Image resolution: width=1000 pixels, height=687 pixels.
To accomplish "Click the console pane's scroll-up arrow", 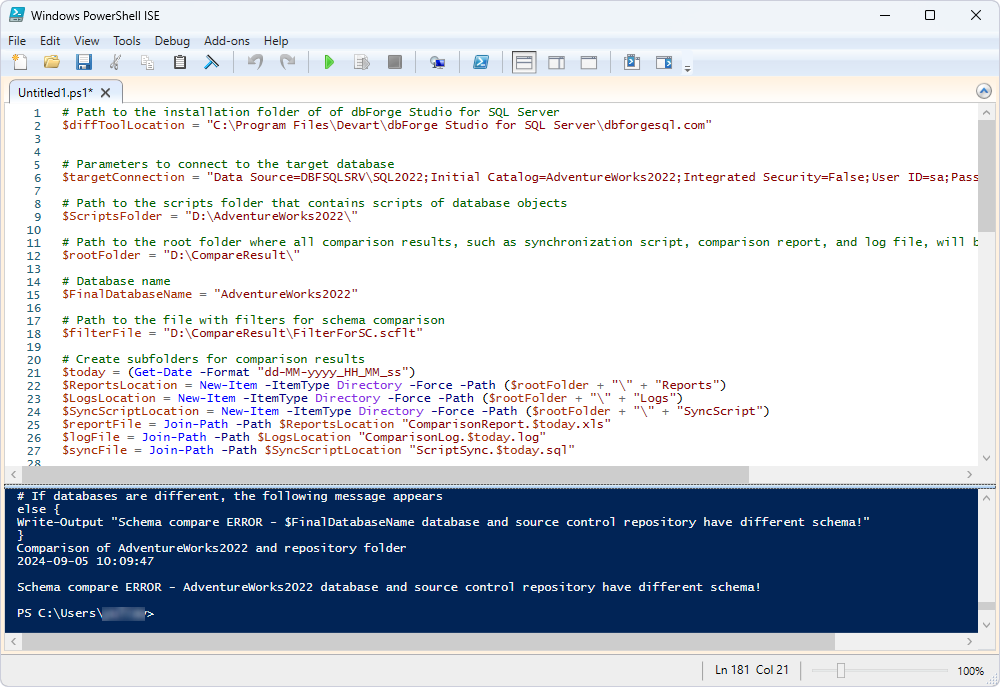I will [x=987, y=498].
